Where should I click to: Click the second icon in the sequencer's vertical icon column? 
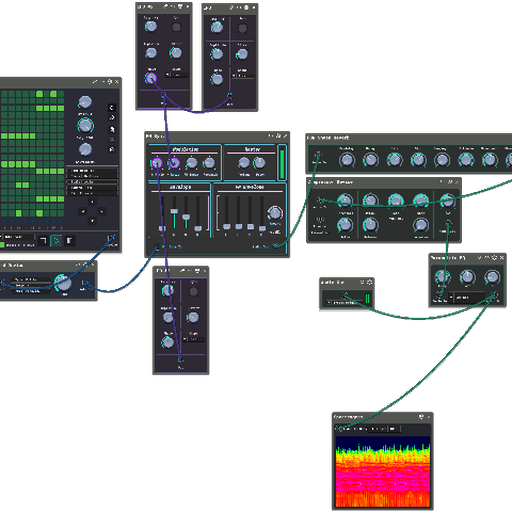point(112,118)
